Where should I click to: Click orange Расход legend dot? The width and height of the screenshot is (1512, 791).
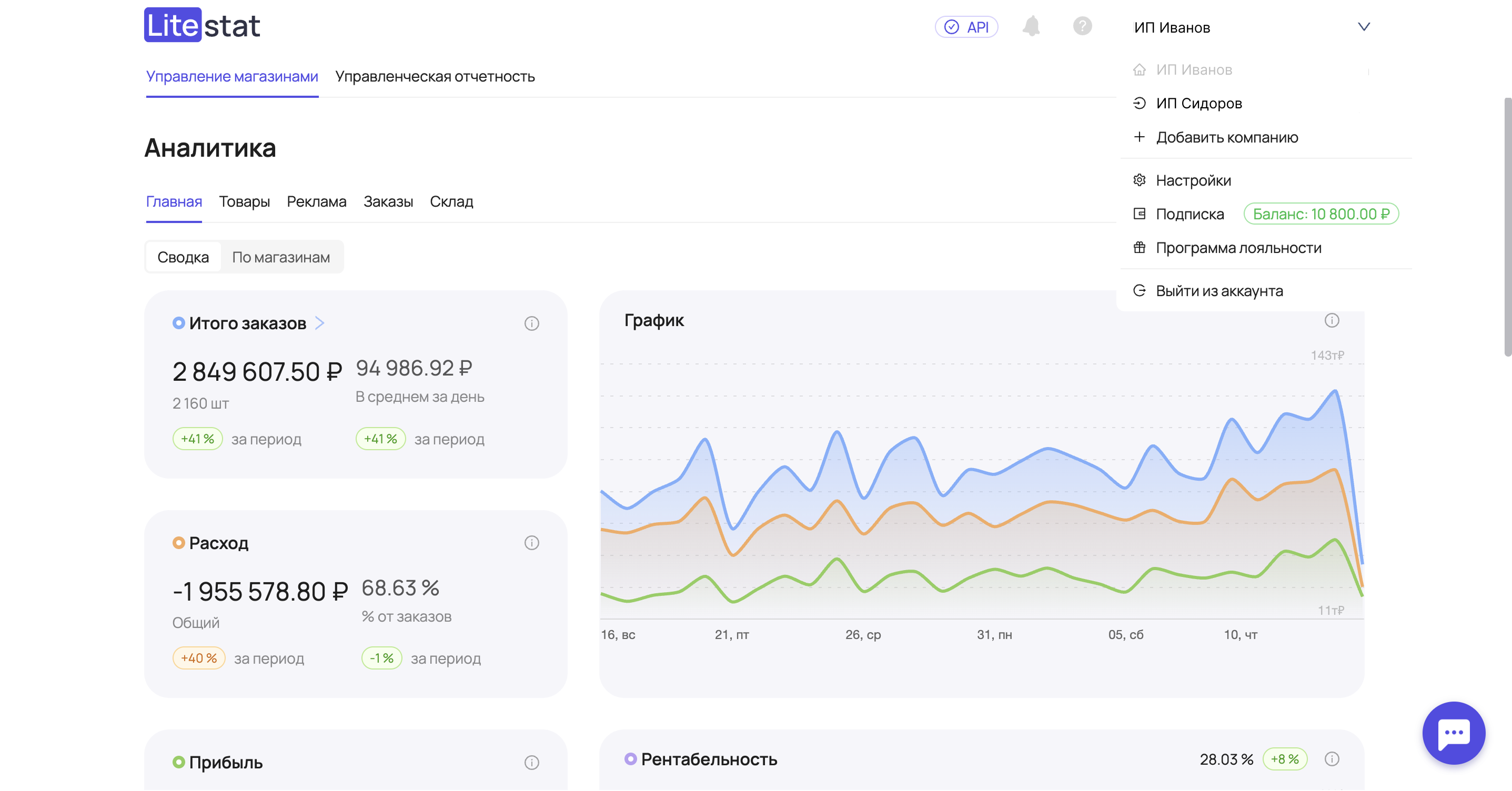(178, 543)
